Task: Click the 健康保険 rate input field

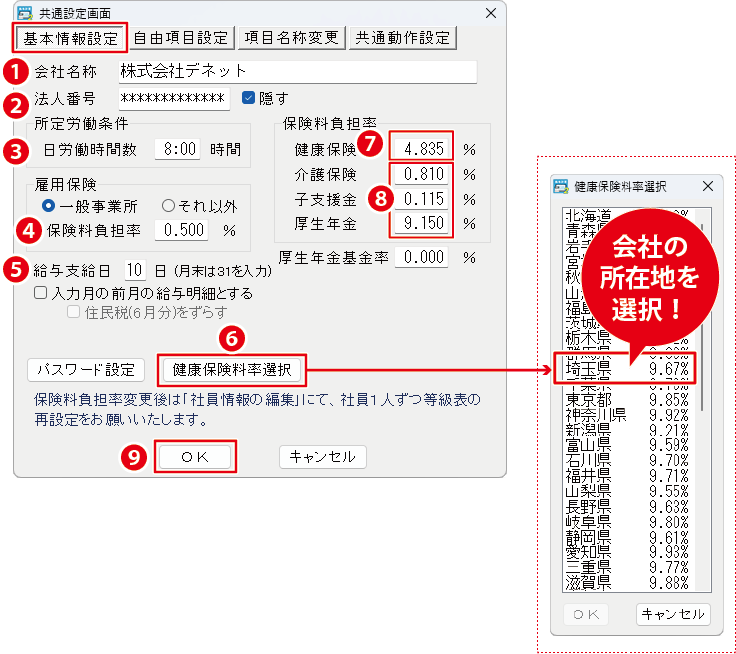Action: (421, 148)
